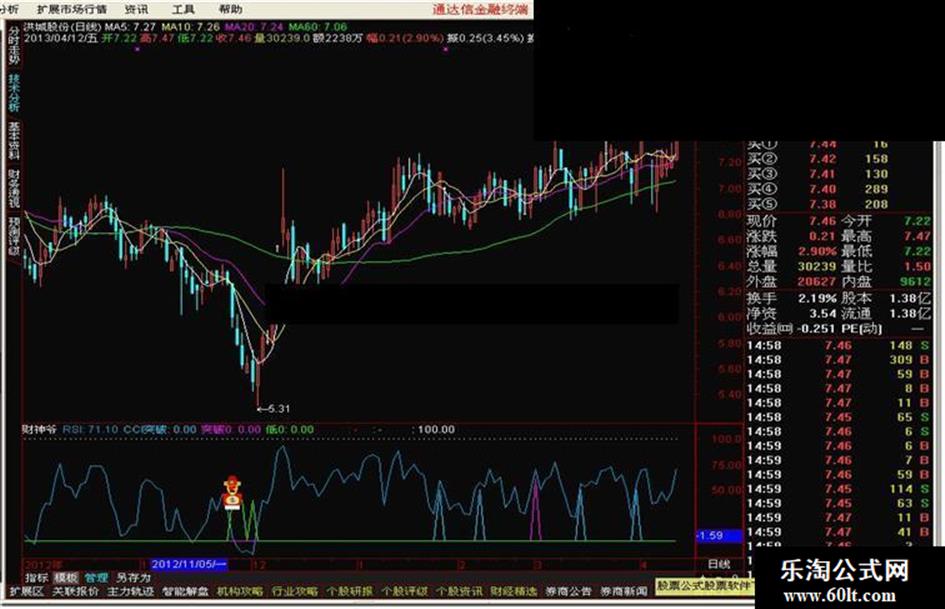
Task: Click the 换手 2.19% value
Action: pyautogui.click(x=817, y=298)
